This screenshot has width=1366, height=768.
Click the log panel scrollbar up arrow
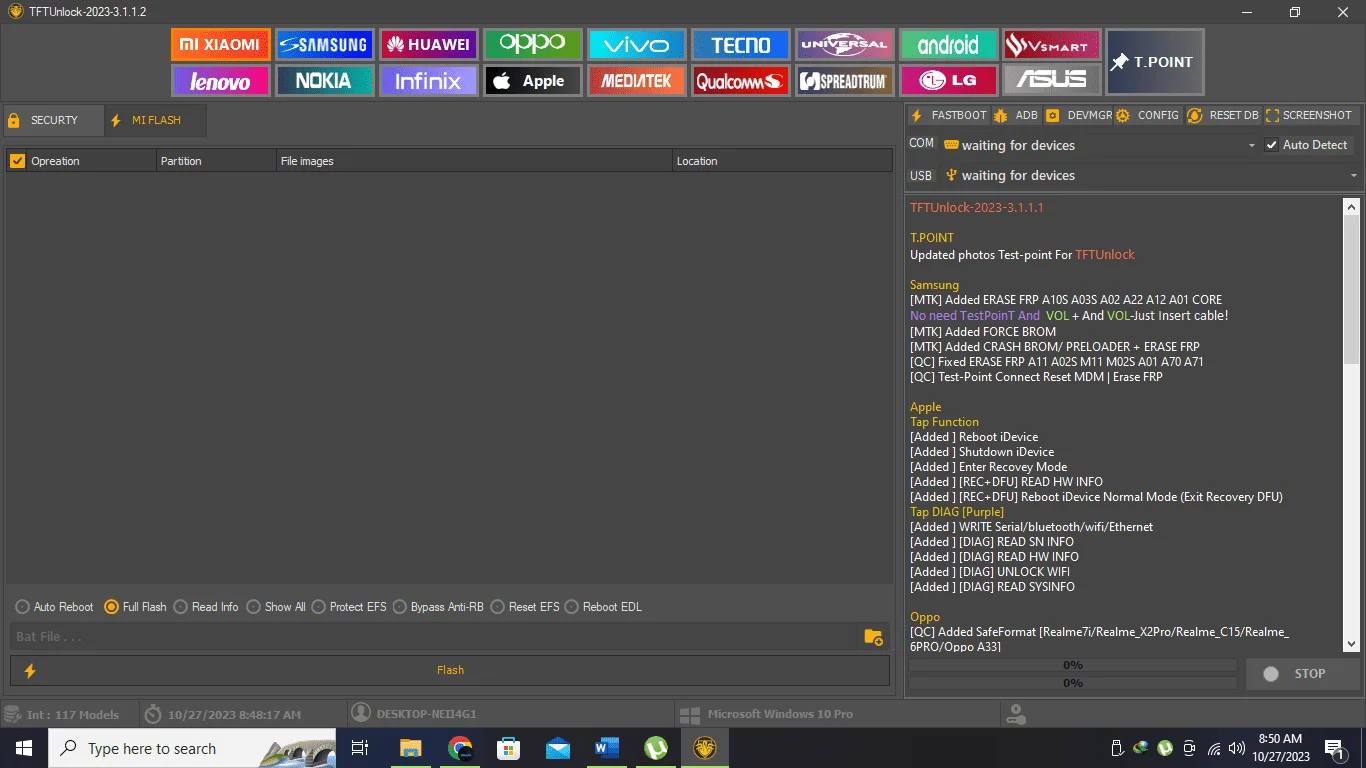point(1352,207)
